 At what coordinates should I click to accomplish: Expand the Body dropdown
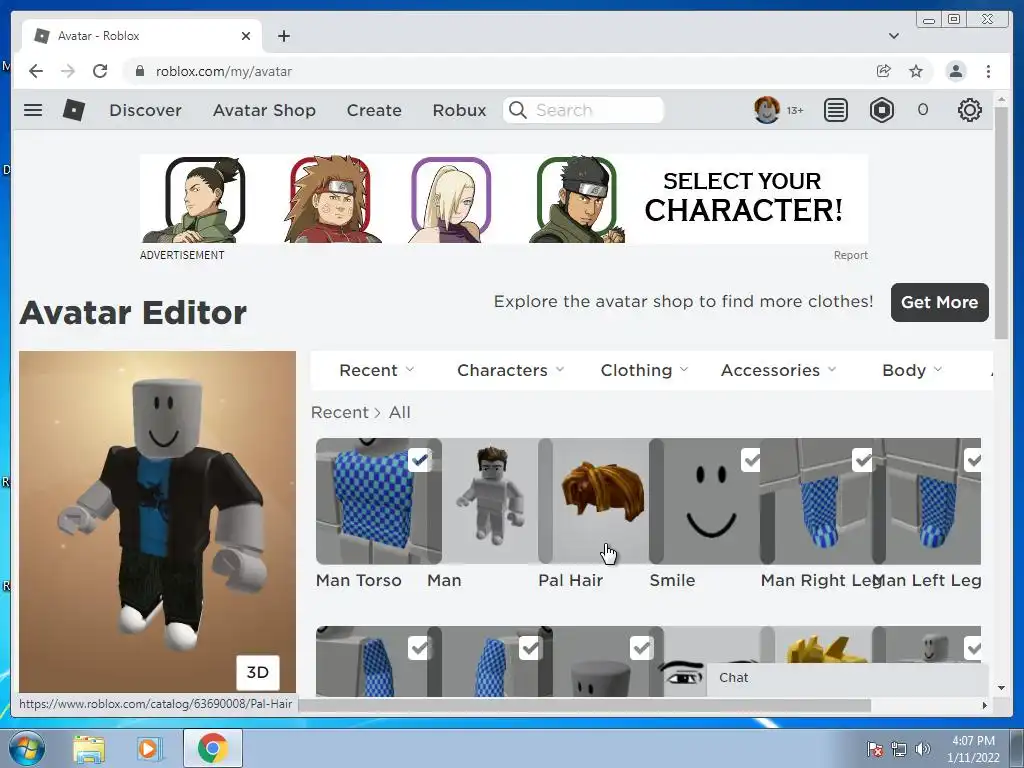coord(912,370)
